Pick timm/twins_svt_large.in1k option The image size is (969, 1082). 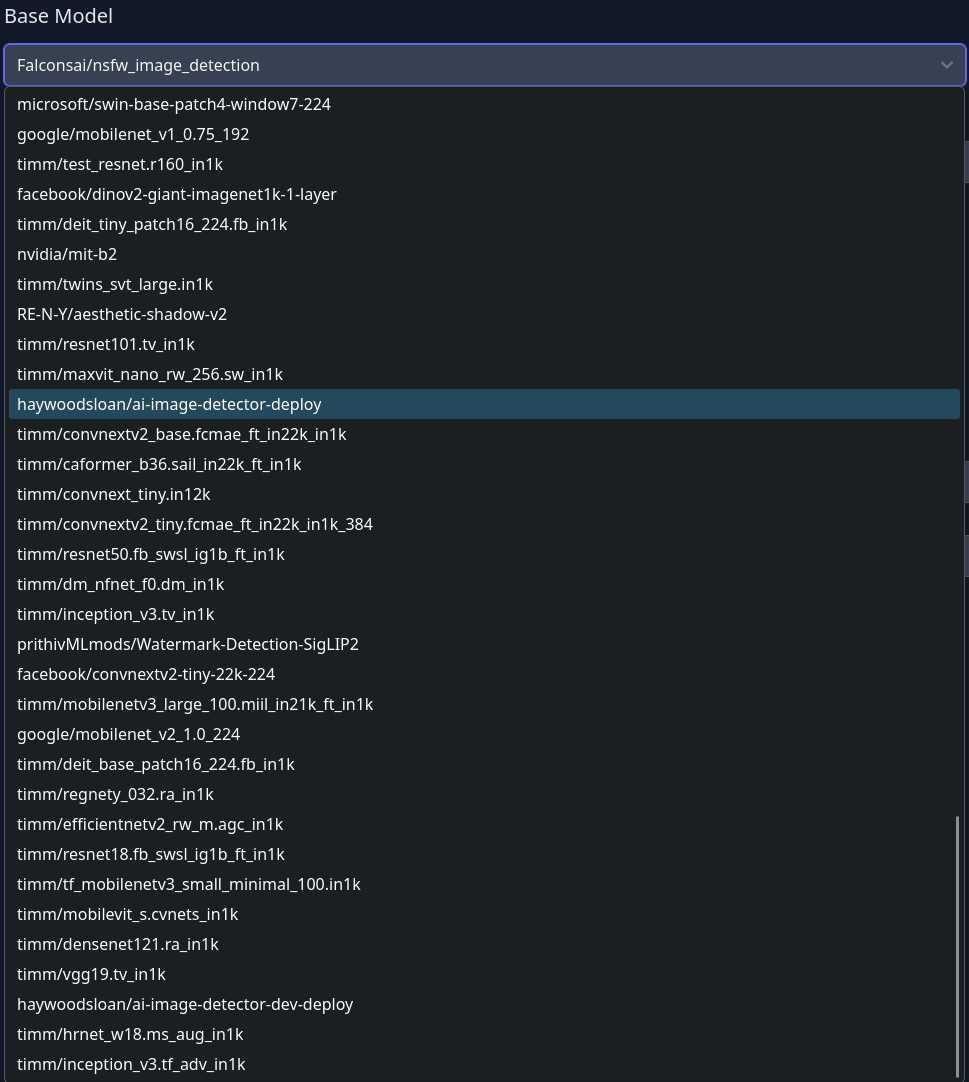[x=484, y=284]
